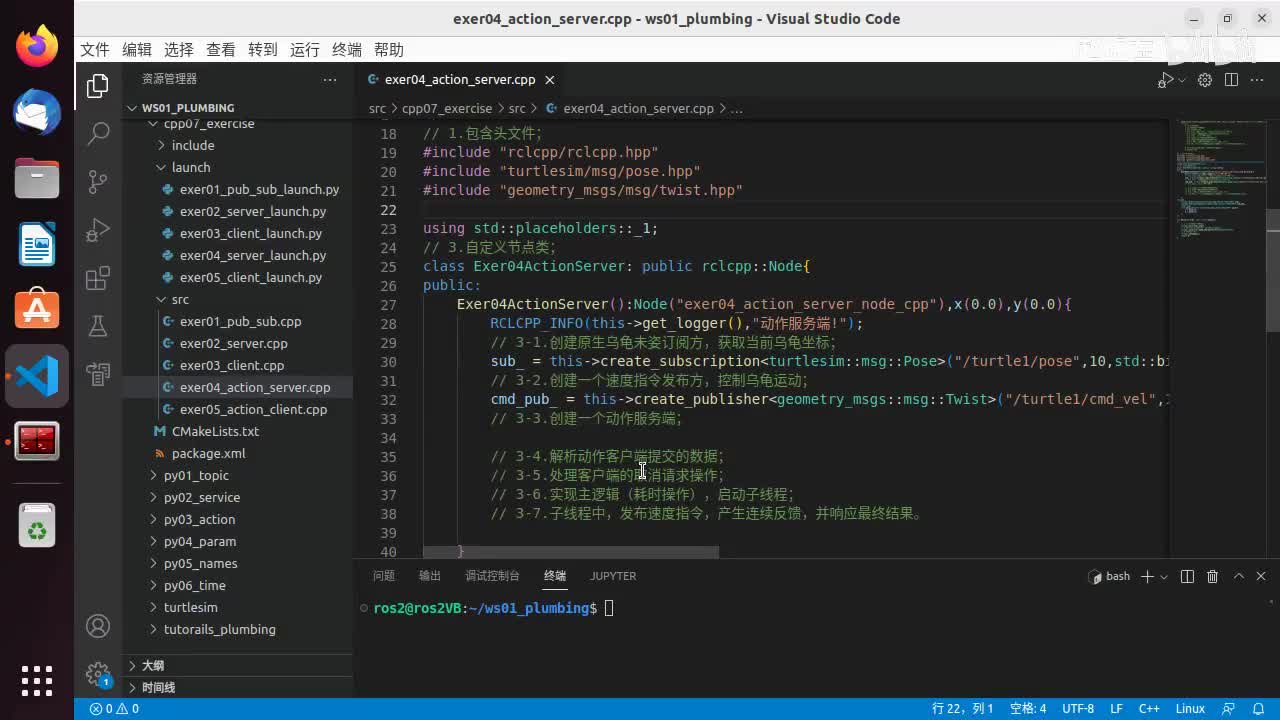
Task: Click the C++ language mode button
Action: click(x=1149, y=709)
